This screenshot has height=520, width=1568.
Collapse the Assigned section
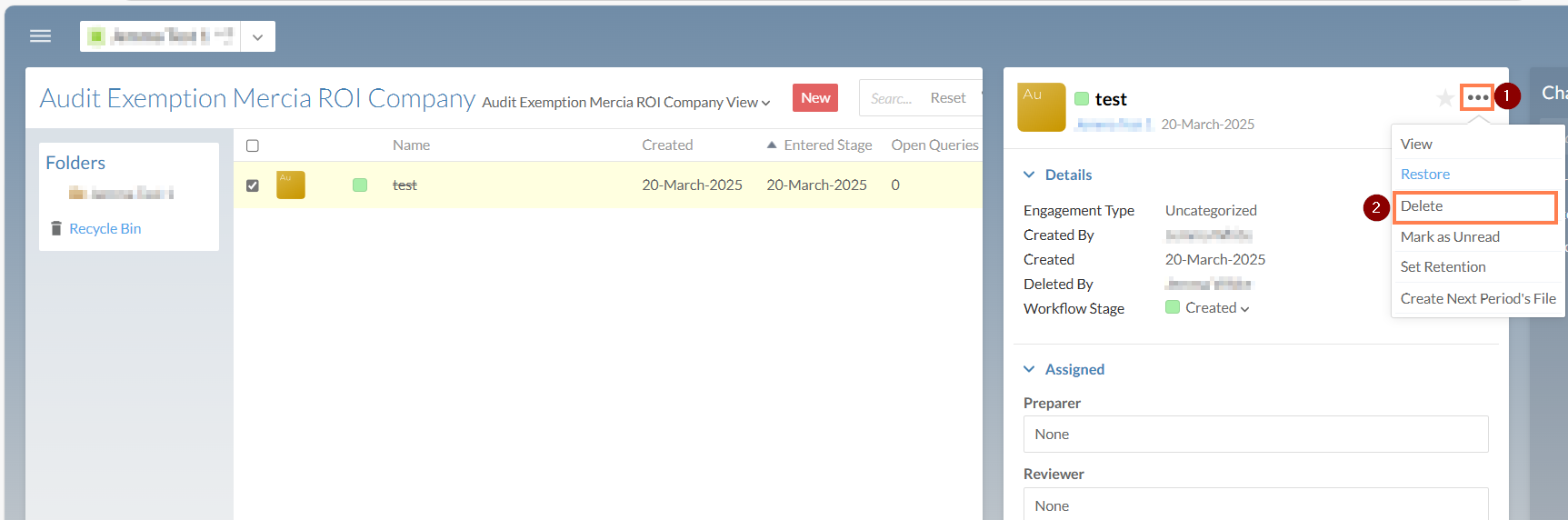[1029, 369]
